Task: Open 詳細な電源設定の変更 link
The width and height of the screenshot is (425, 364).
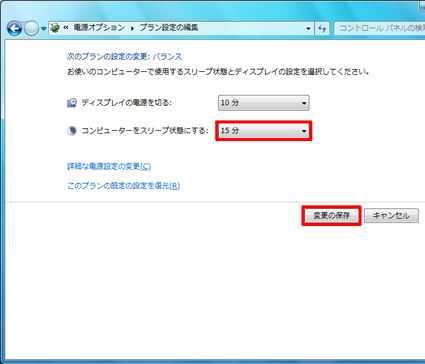Action: click(x=109, y=166)
